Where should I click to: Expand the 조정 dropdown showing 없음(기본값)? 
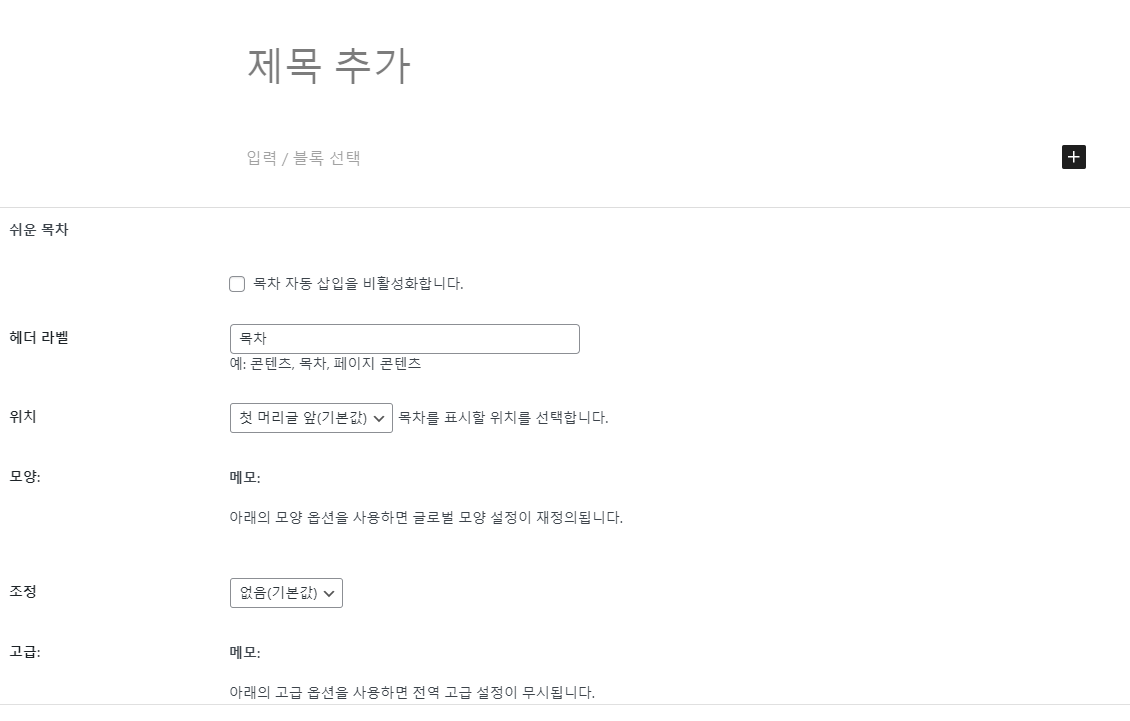tap(286, 592)
